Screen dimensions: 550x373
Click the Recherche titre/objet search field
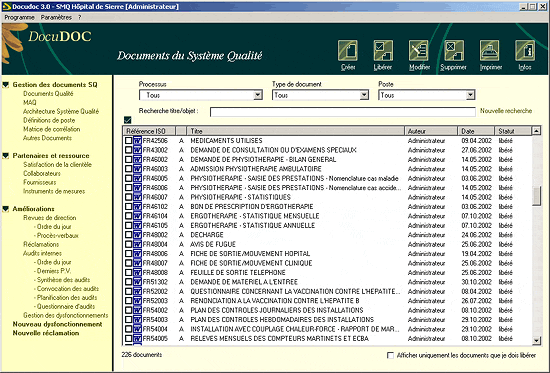pos(343,112)
